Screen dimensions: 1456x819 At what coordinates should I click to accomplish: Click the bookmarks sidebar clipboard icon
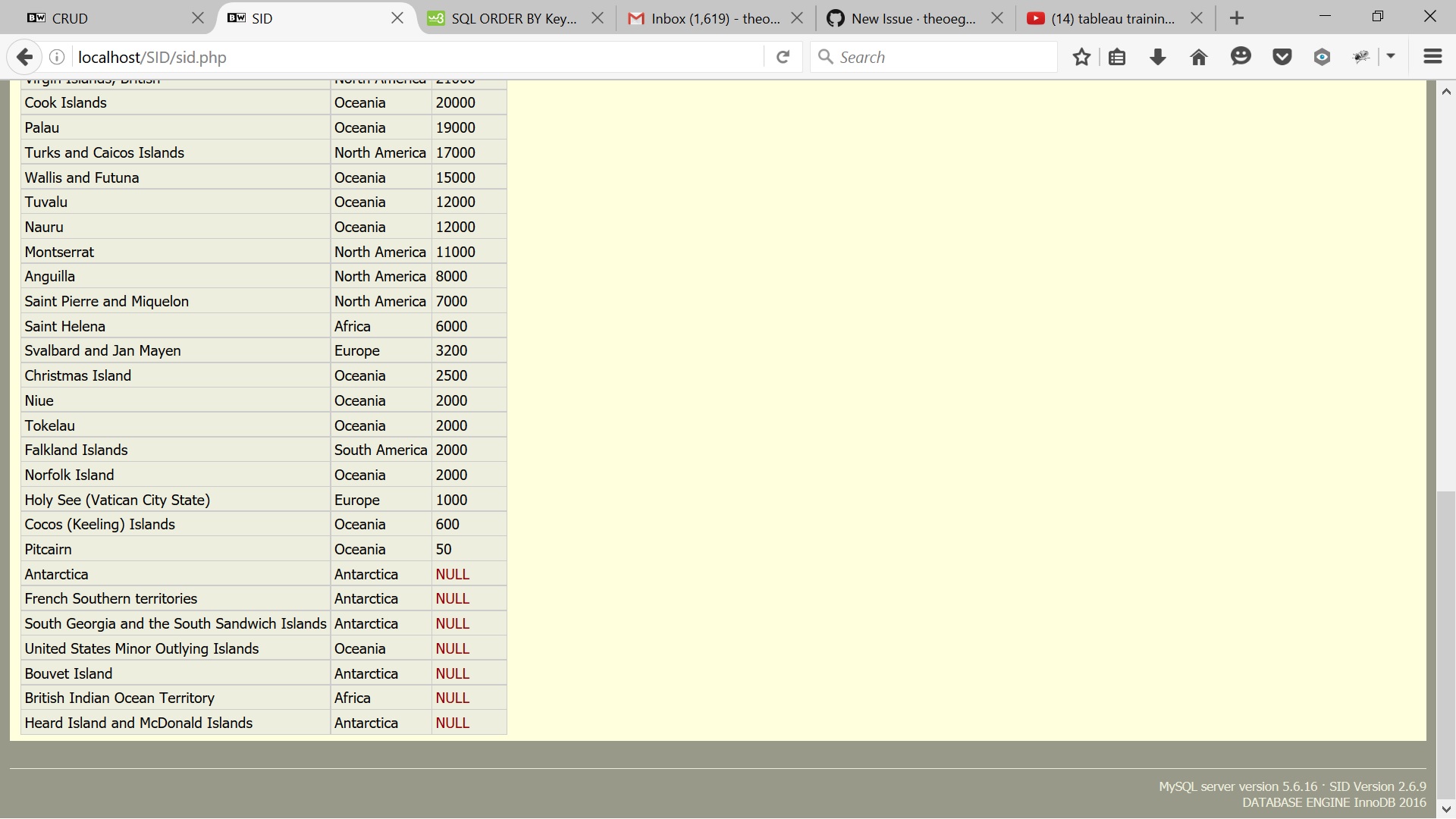(x=1117, y=57)
